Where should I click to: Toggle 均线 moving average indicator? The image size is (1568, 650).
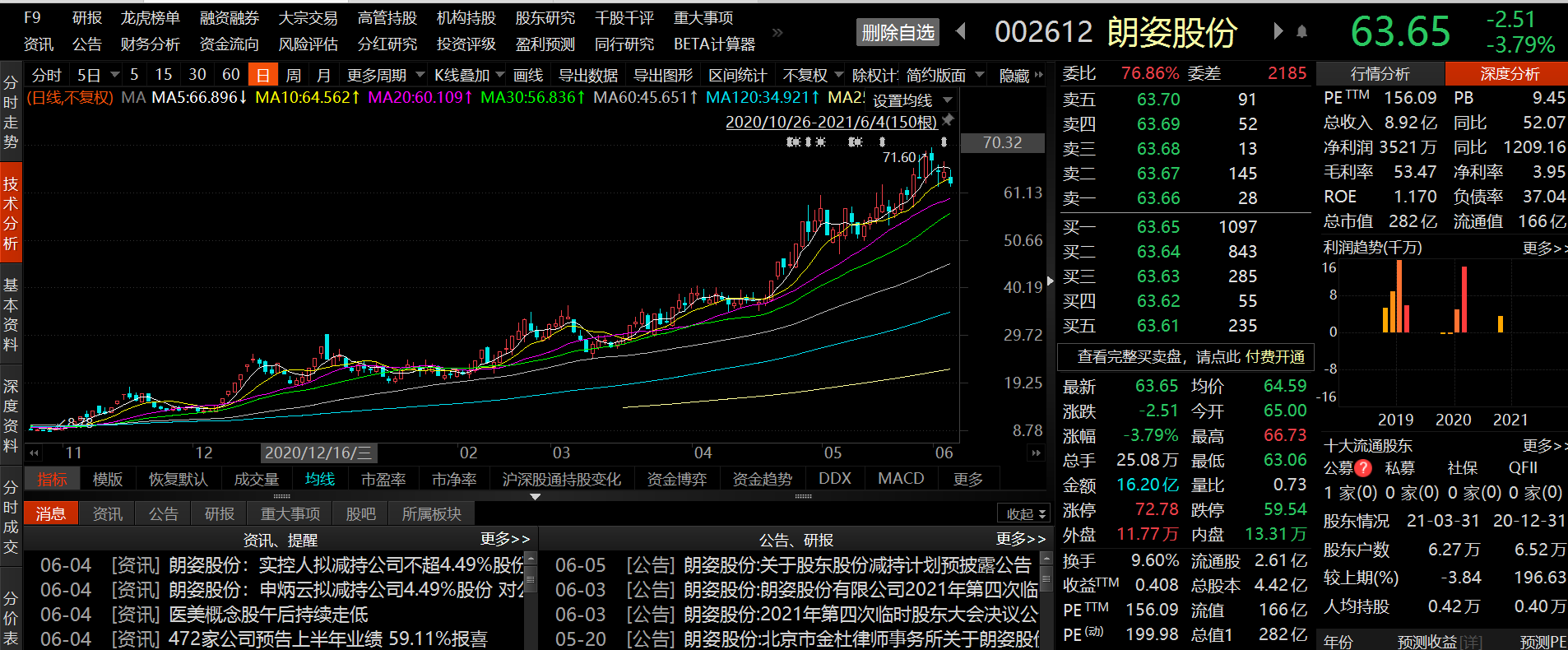coord(320,479)
